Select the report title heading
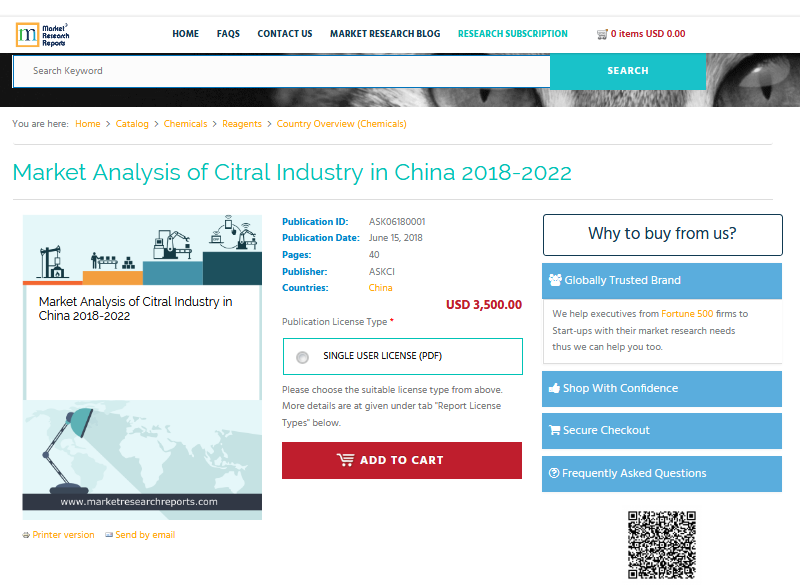This screenshot has height=588, width=800. coord(292,173)
